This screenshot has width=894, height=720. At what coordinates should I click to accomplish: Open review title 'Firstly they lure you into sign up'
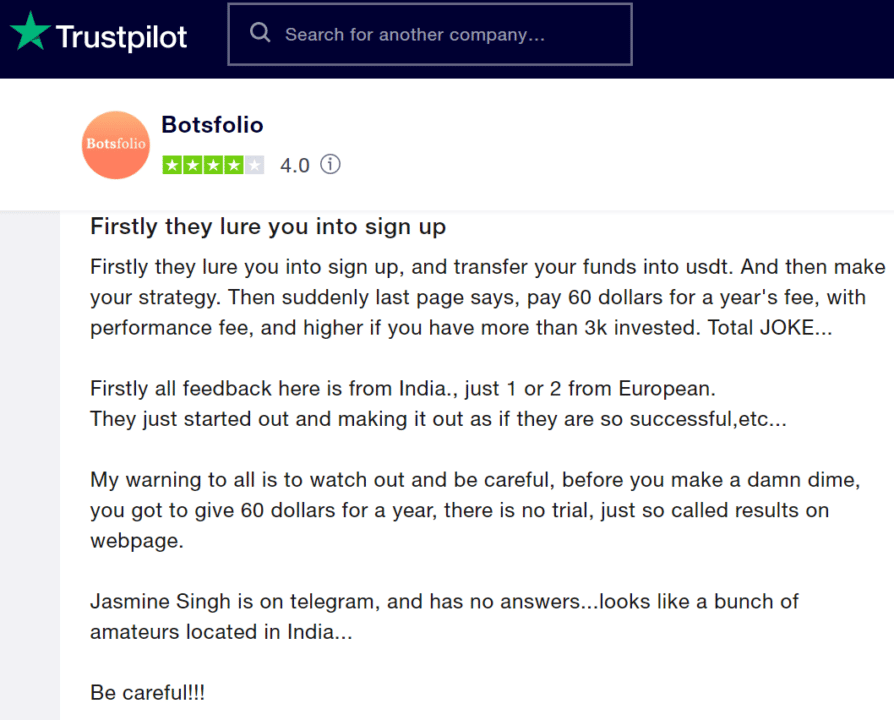pyautogui.click(x=268, y=227)
